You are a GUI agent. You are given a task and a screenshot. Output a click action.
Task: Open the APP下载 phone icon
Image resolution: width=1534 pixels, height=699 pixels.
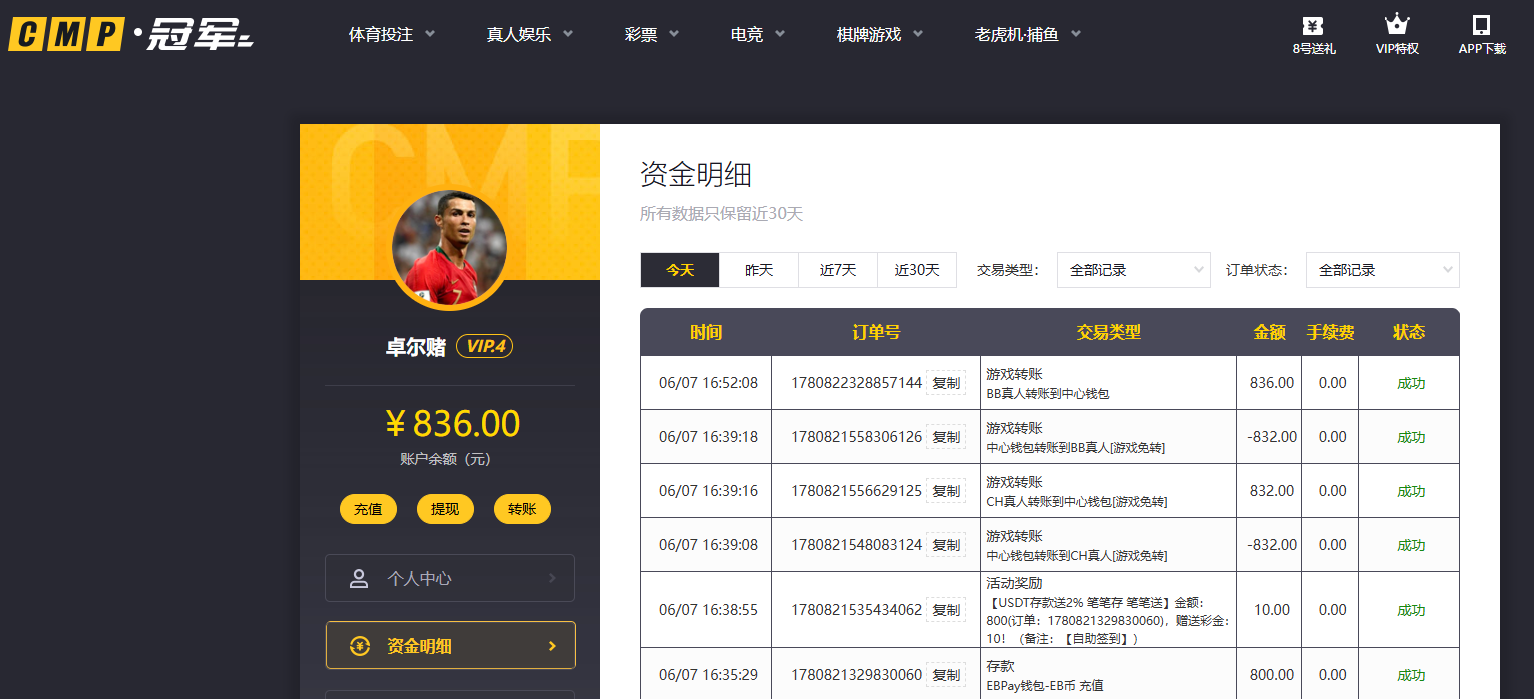pos(1481,25)
